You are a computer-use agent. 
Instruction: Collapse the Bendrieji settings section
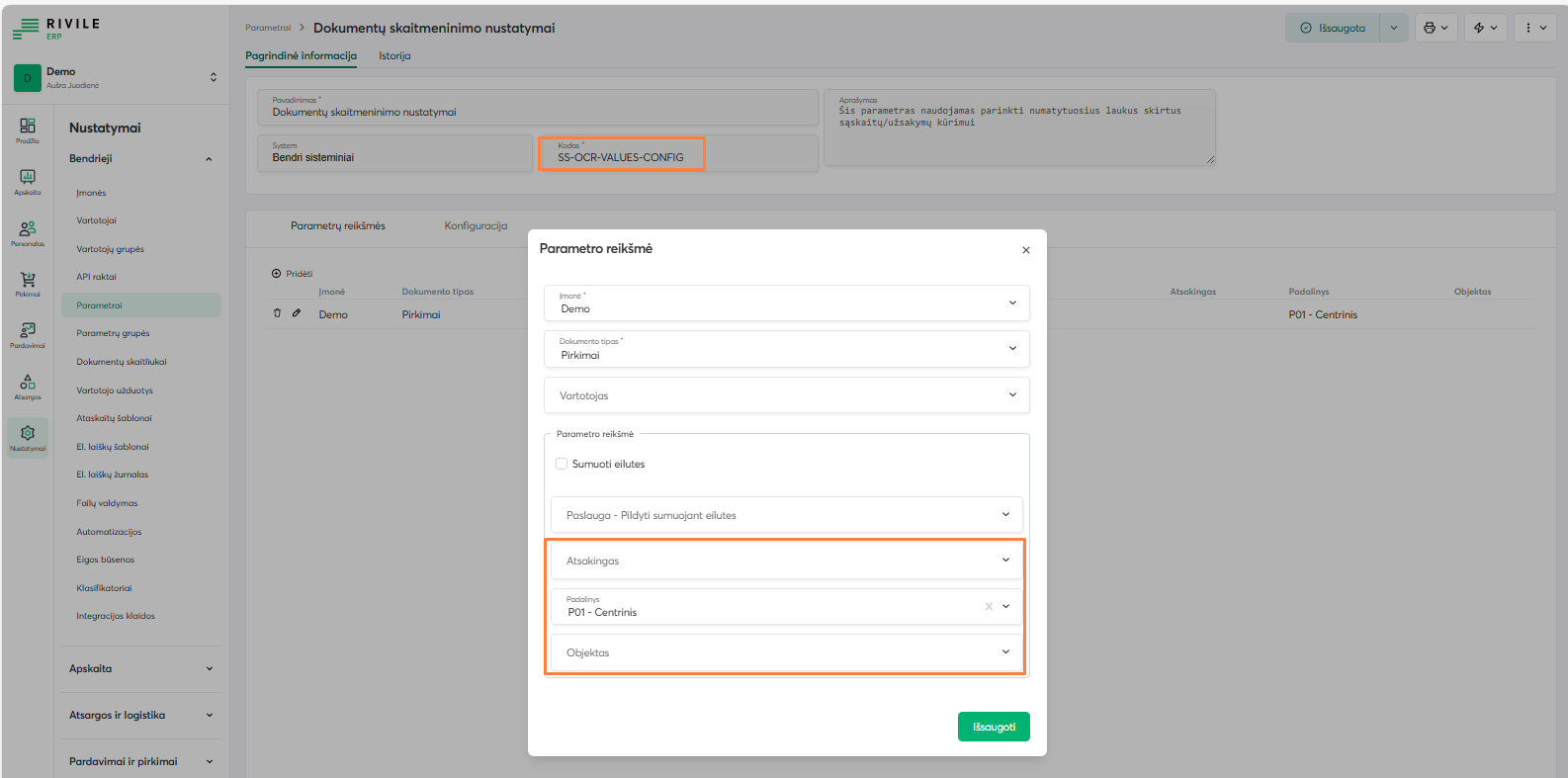209,159
